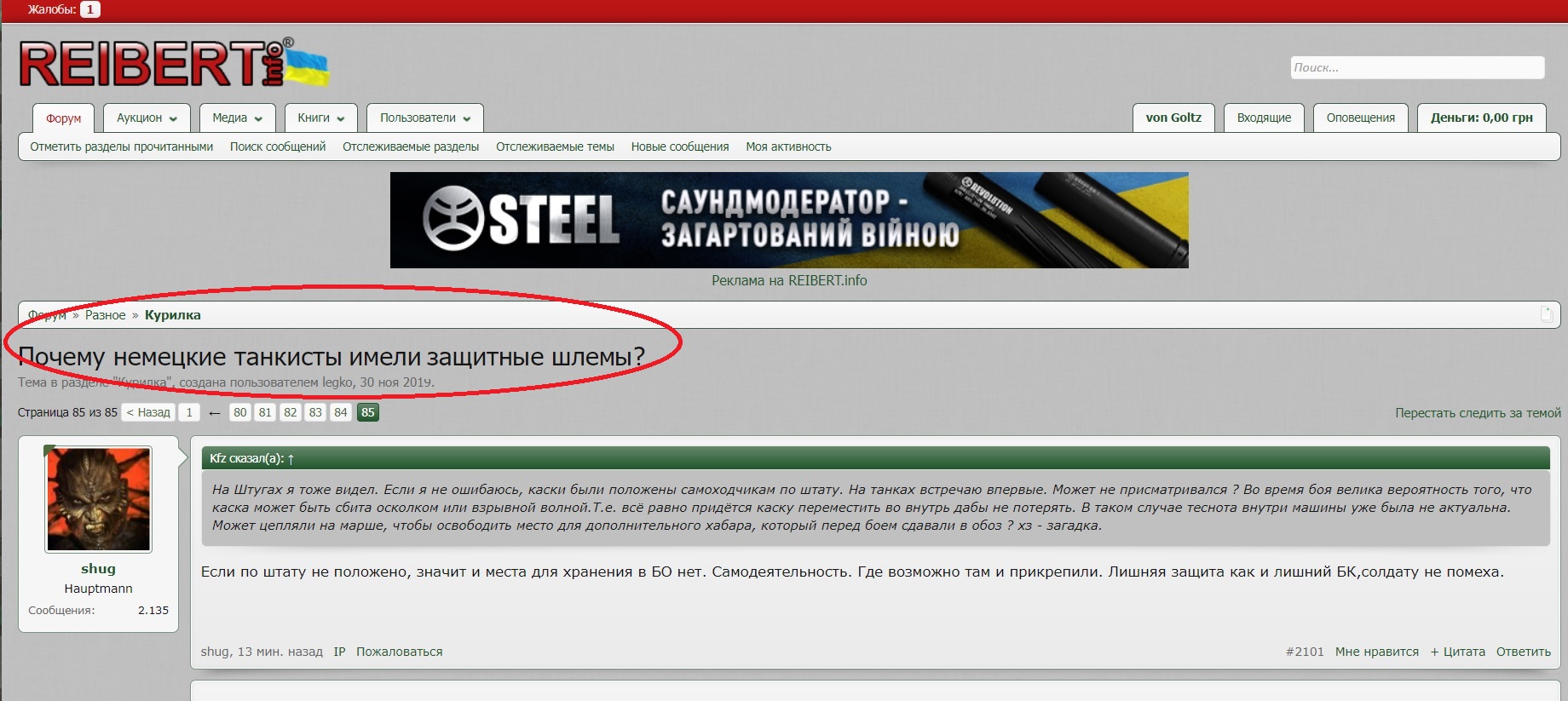The image size is (1568, 701).
Task: Open the Оповещения notifications tab
Action: [x=1361, y=118]
